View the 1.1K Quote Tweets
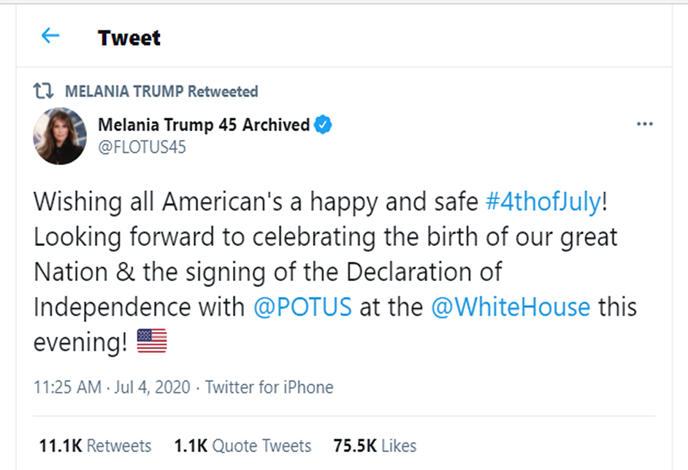Screen dimensions: 688x470 pyautogui.click(x=242, y=445)
